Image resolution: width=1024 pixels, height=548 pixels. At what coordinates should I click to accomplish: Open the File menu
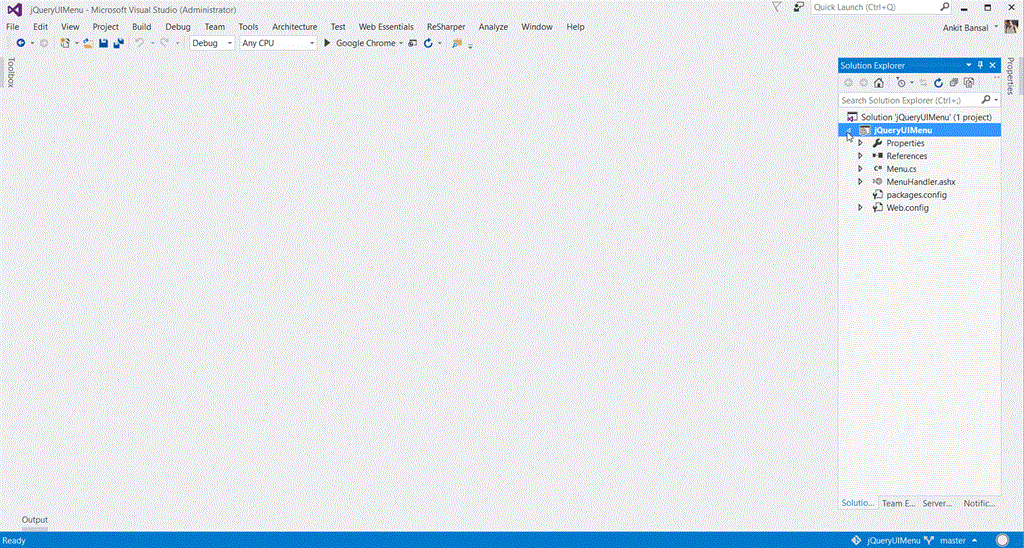tap(12, 27)
